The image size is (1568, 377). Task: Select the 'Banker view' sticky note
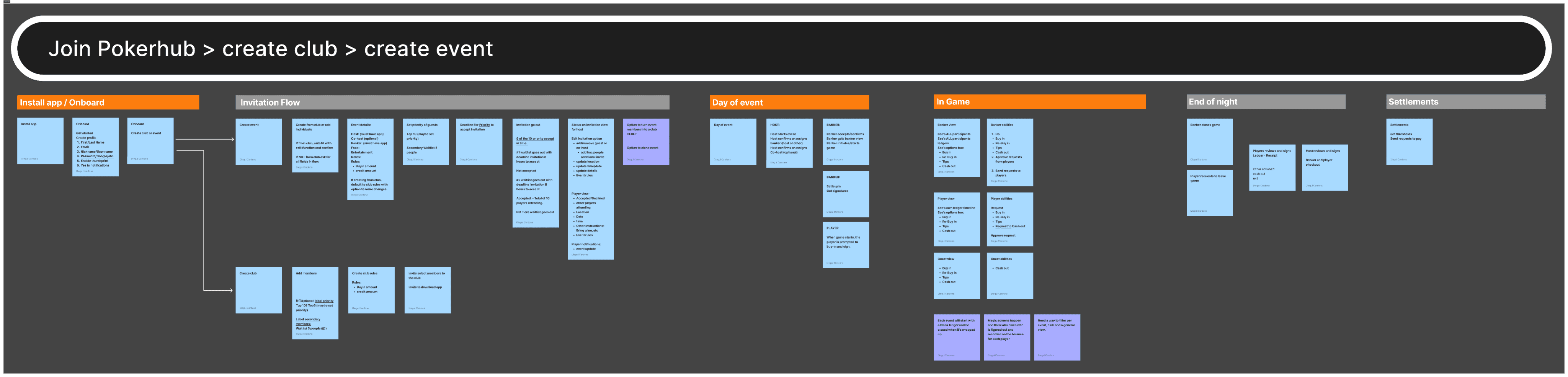pos(957,147)
